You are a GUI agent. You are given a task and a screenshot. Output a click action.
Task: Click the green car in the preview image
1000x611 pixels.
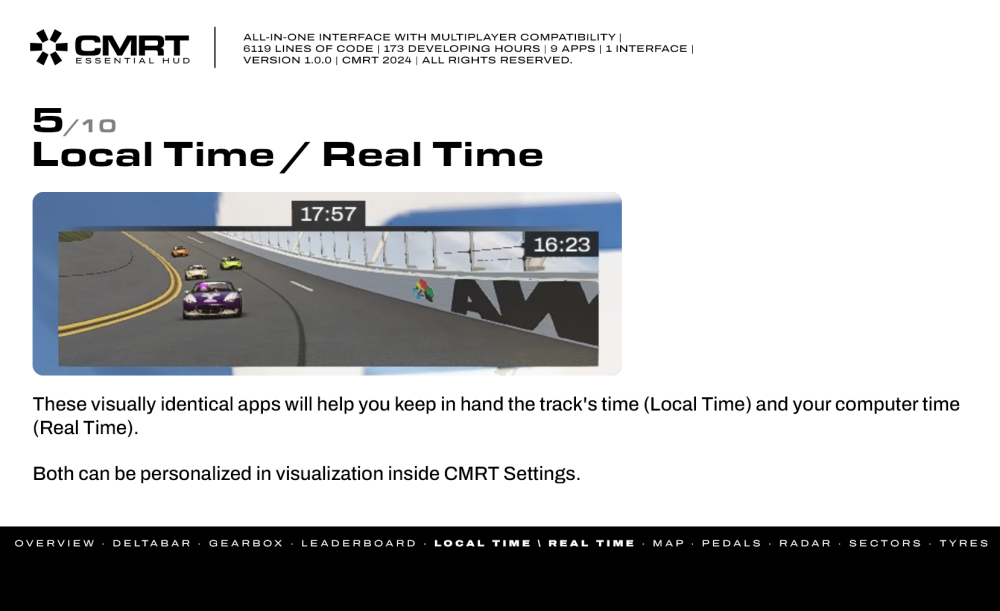click(231, 262)
